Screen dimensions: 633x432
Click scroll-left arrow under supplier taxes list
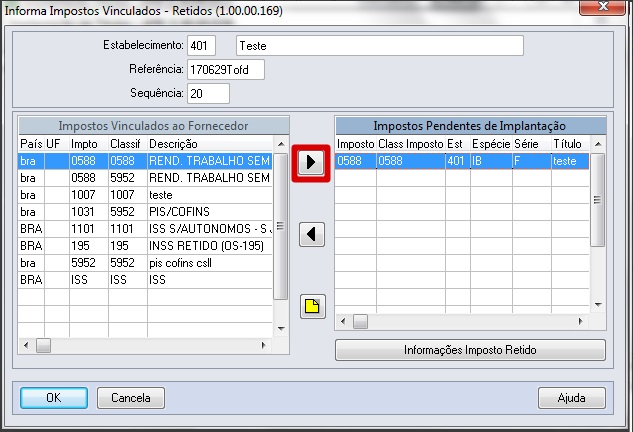(26, 346)
